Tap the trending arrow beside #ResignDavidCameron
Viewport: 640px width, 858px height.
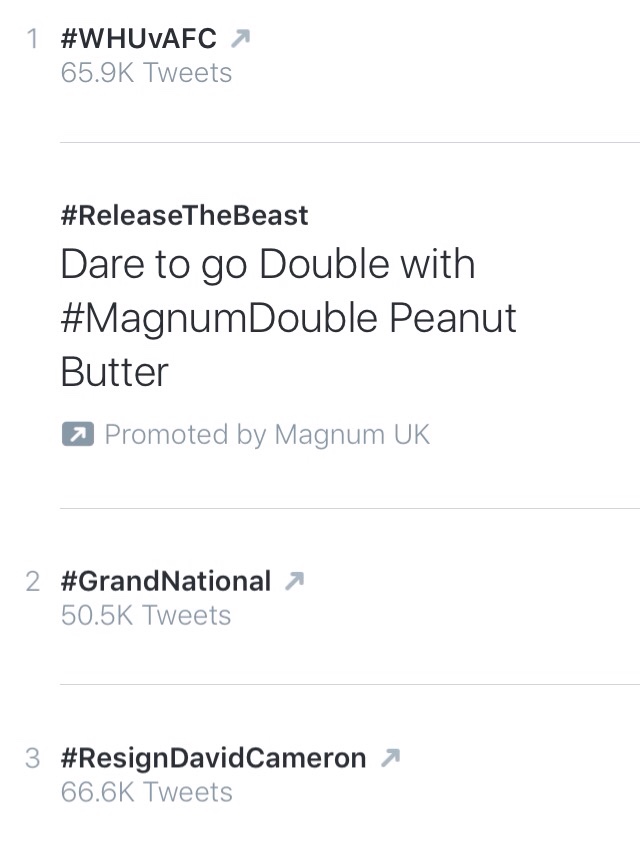click(x=390, y=758)
